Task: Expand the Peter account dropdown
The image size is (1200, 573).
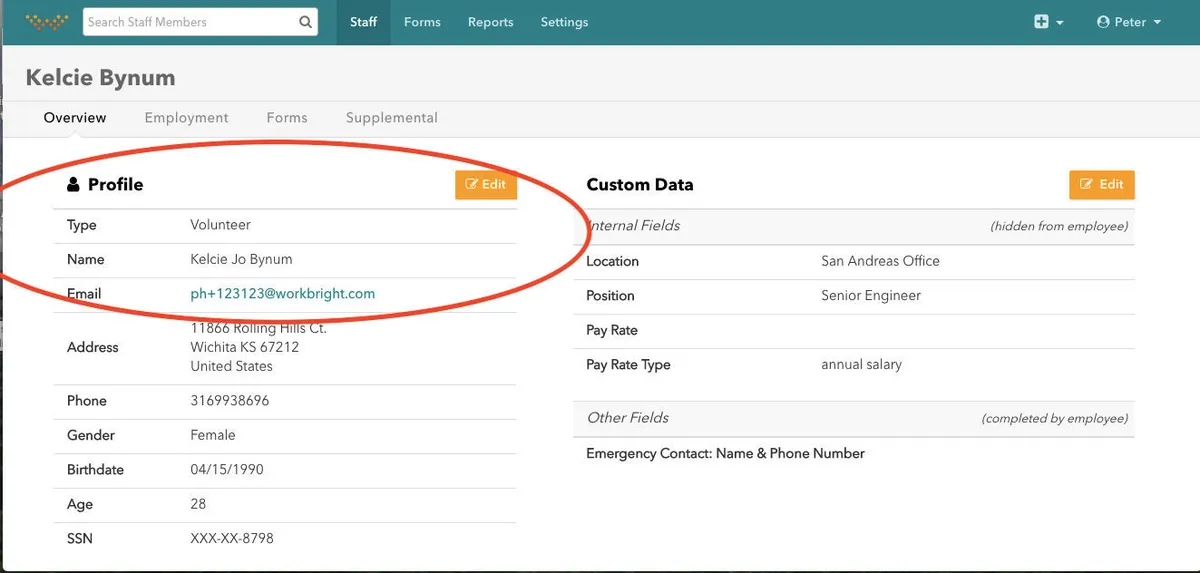Action: click(x=1130, y=22)
